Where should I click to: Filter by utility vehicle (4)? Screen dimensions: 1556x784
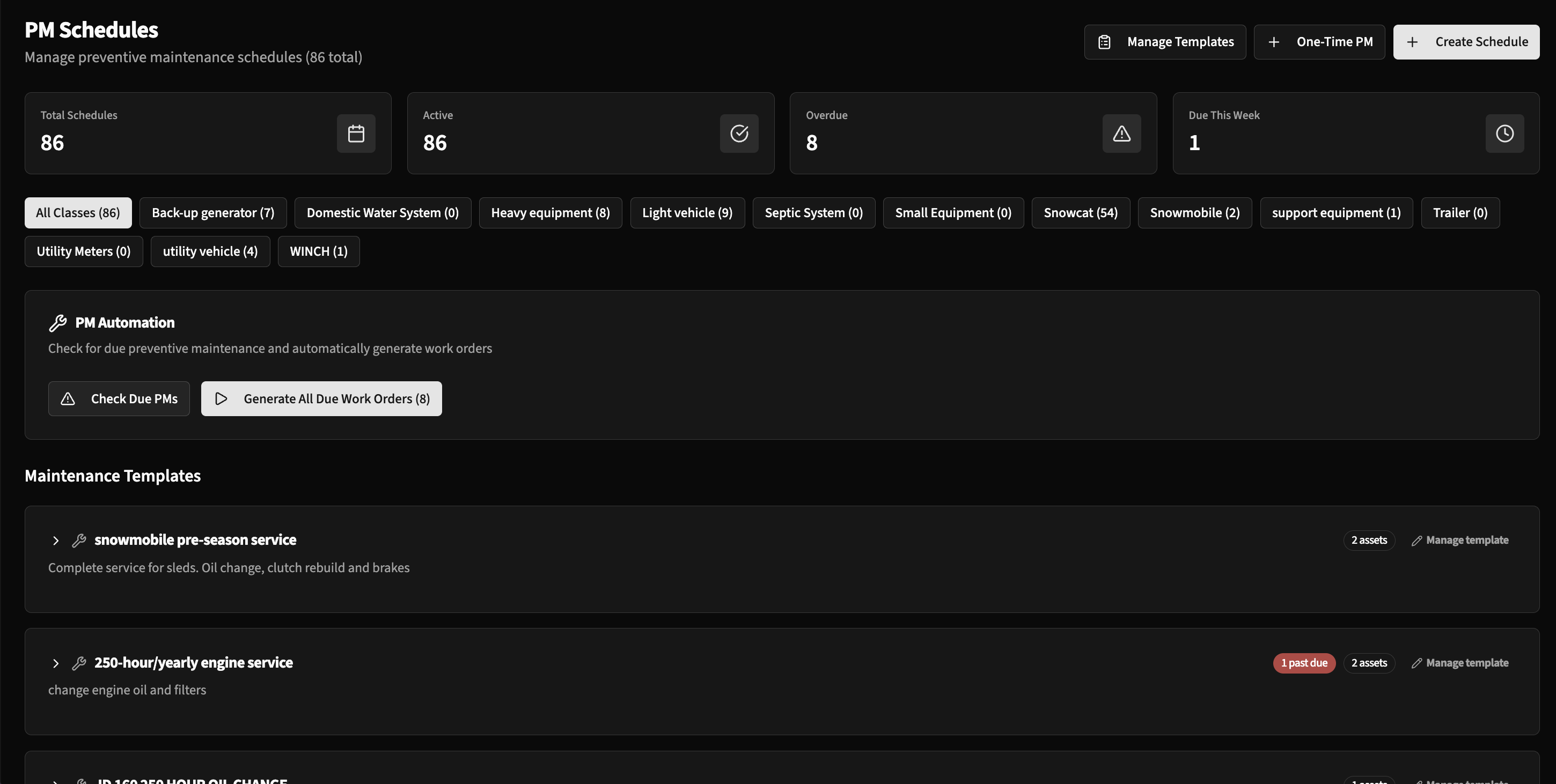click(210, 251)
